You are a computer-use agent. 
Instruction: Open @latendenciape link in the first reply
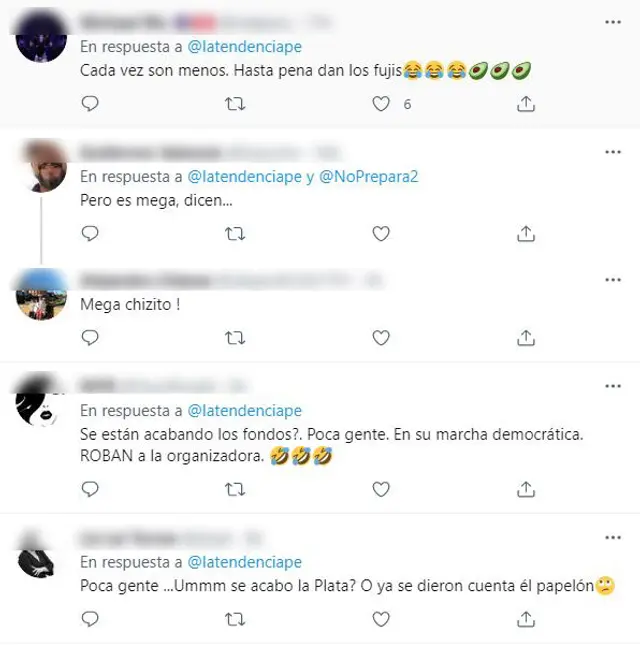click(244, 47)
